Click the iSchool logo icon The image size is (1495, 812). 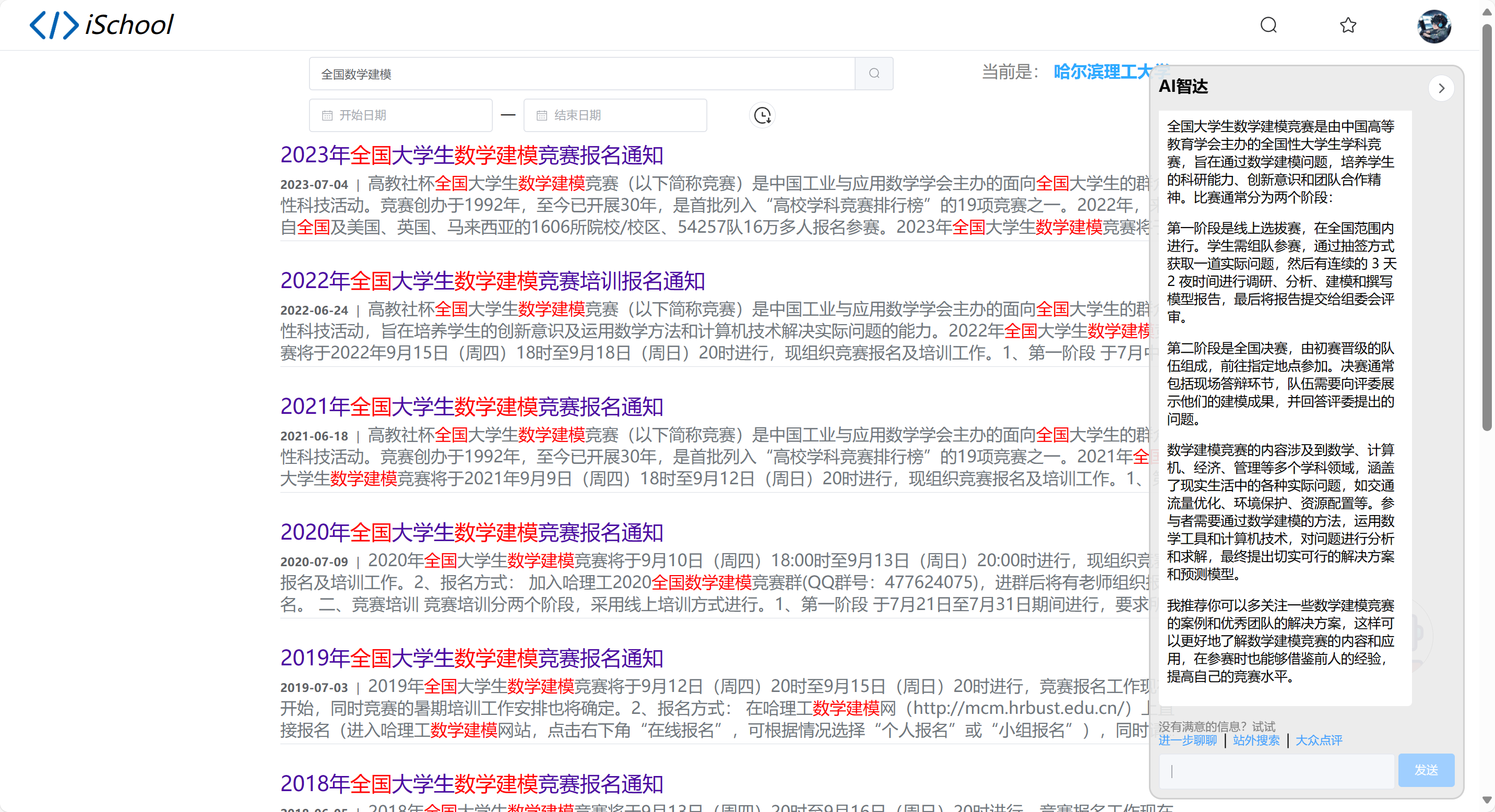pyautogui.click(x=54, y=25)
